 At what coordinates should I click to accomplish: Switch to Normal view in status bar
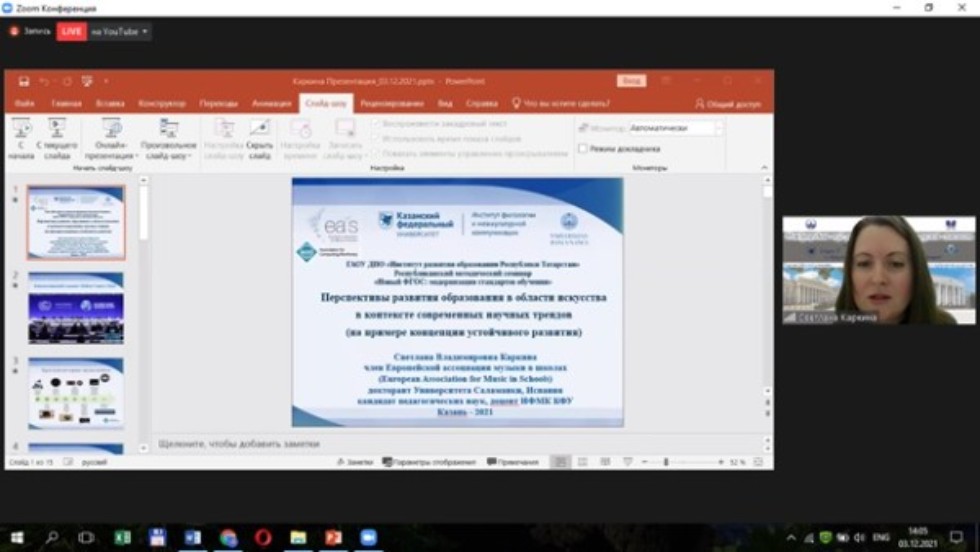click(561, 462)
